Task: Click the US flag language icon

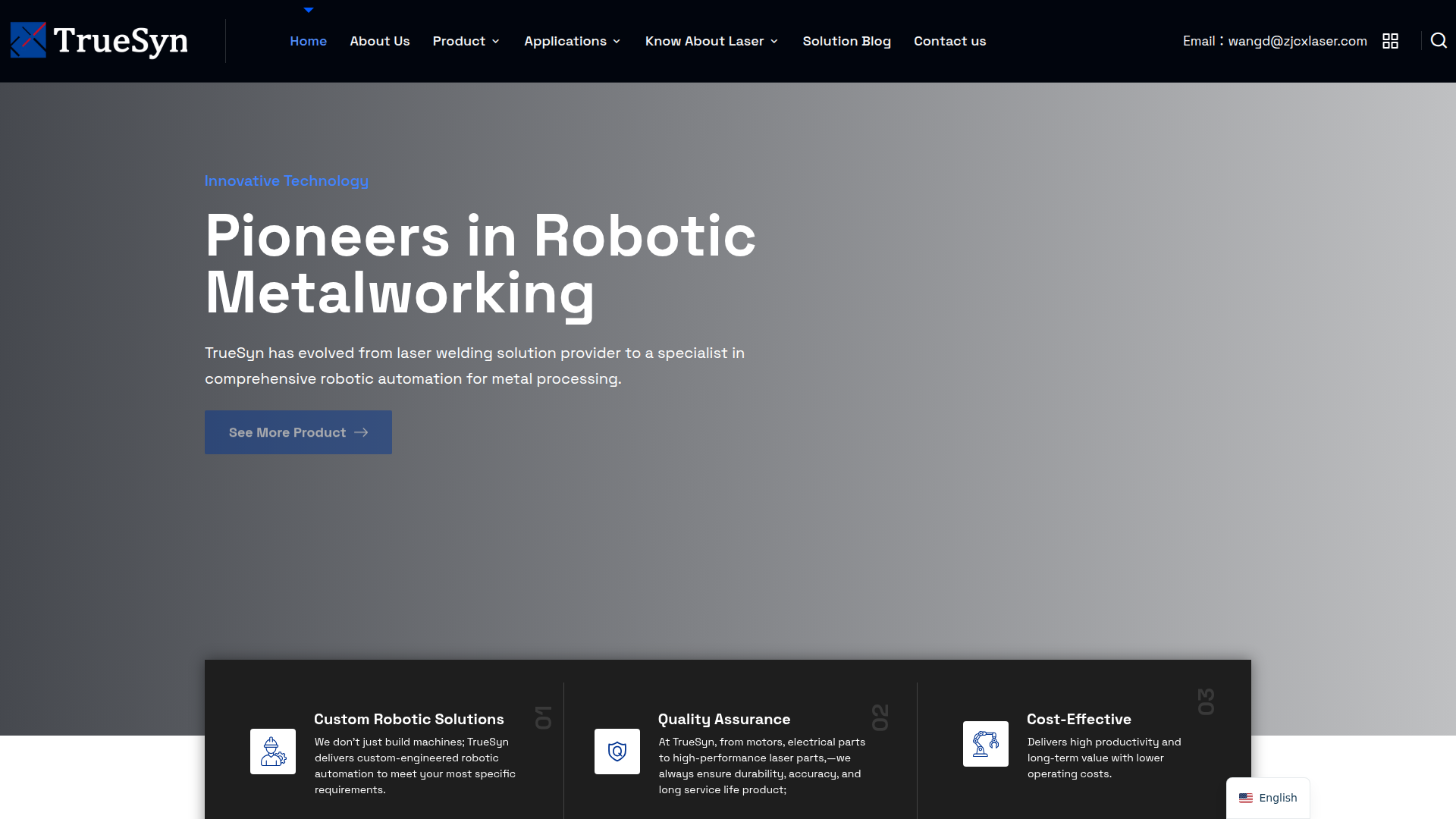Action: tap(1246, 798)
